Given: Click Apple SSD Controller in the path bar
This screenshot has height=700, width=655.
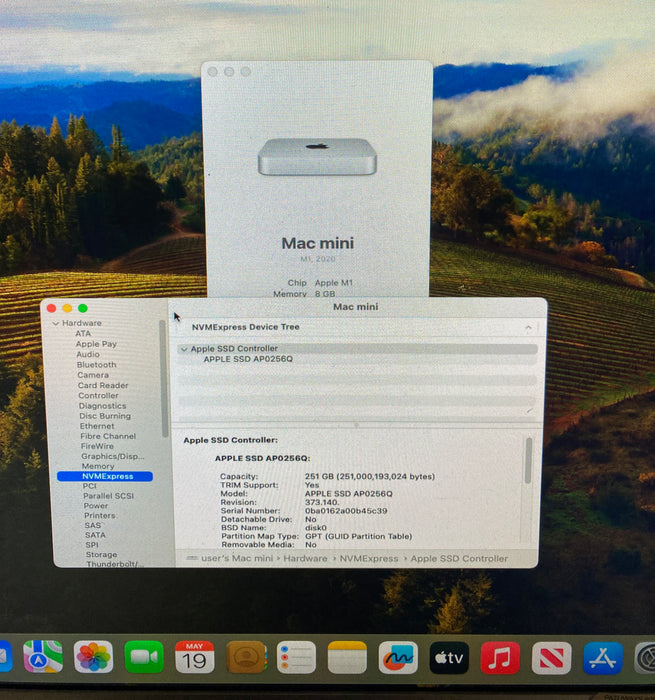Looking at the screenshot, I should [x=459, y=558].
